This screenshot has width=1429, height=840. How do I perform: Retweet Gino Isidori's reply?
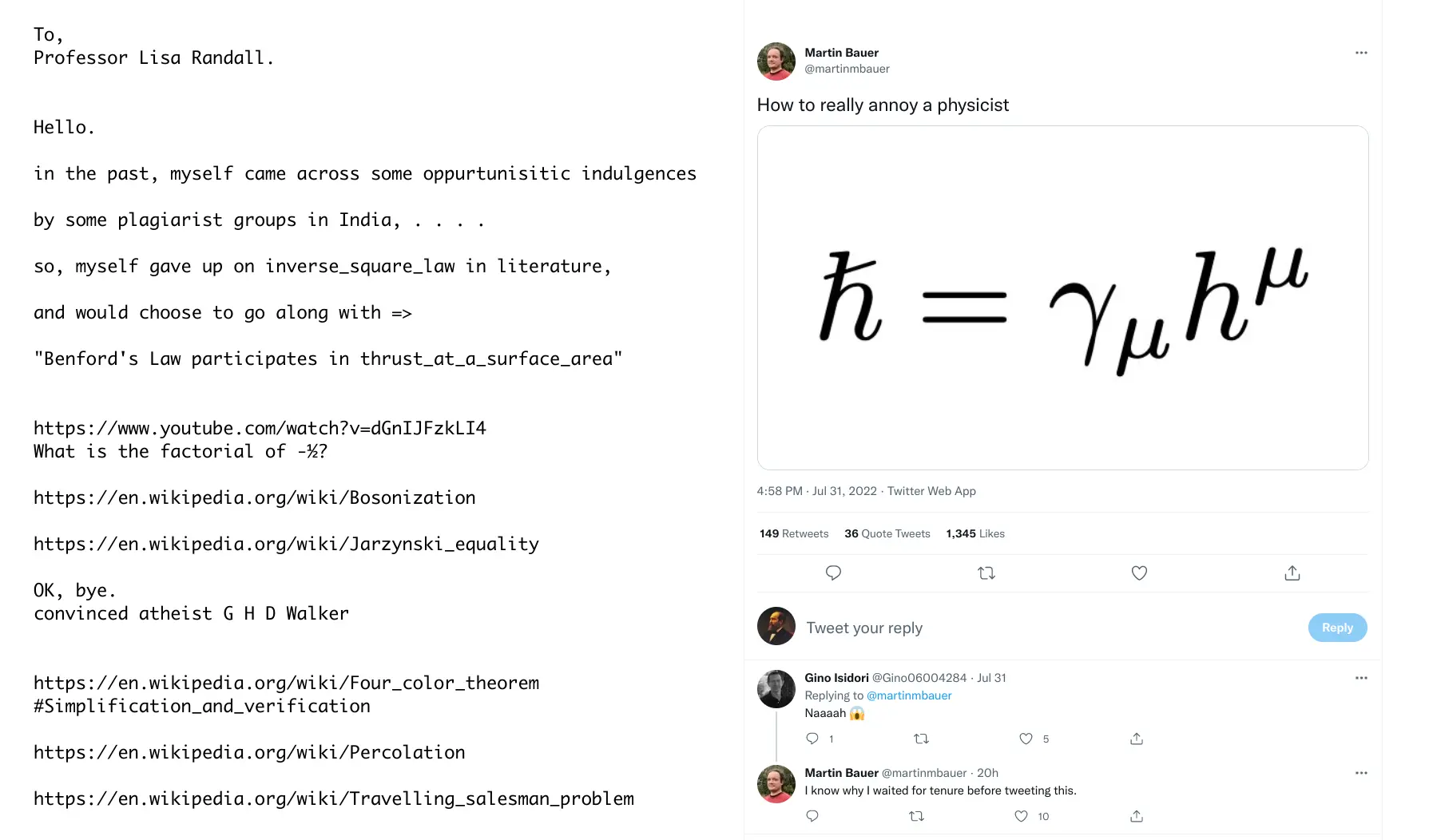[x=921, y=739]
